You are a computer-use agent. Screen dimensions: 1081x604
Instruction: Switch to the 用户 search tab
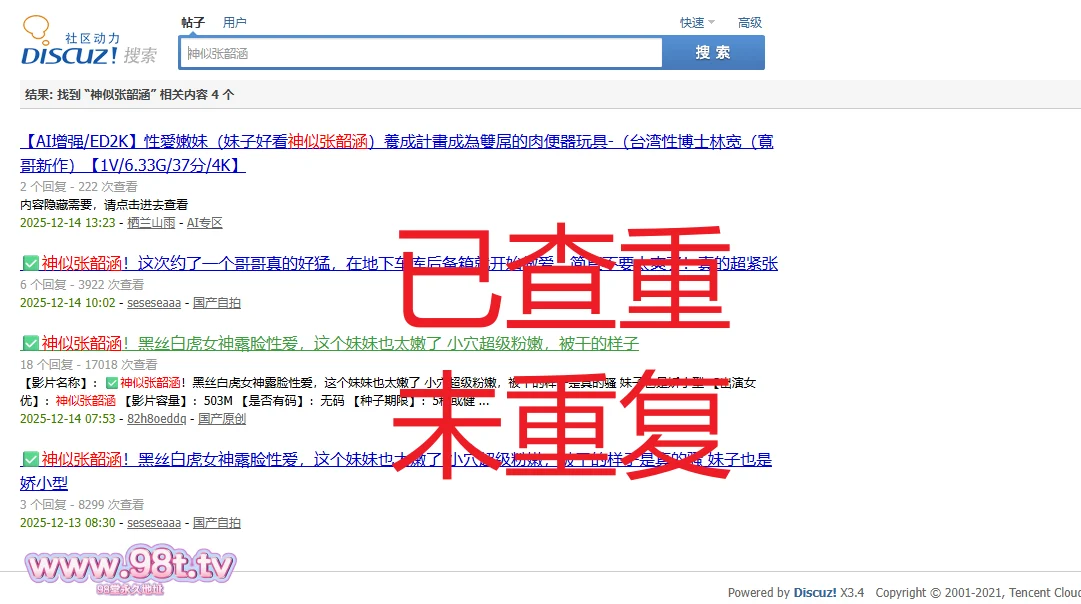point(235,22)
